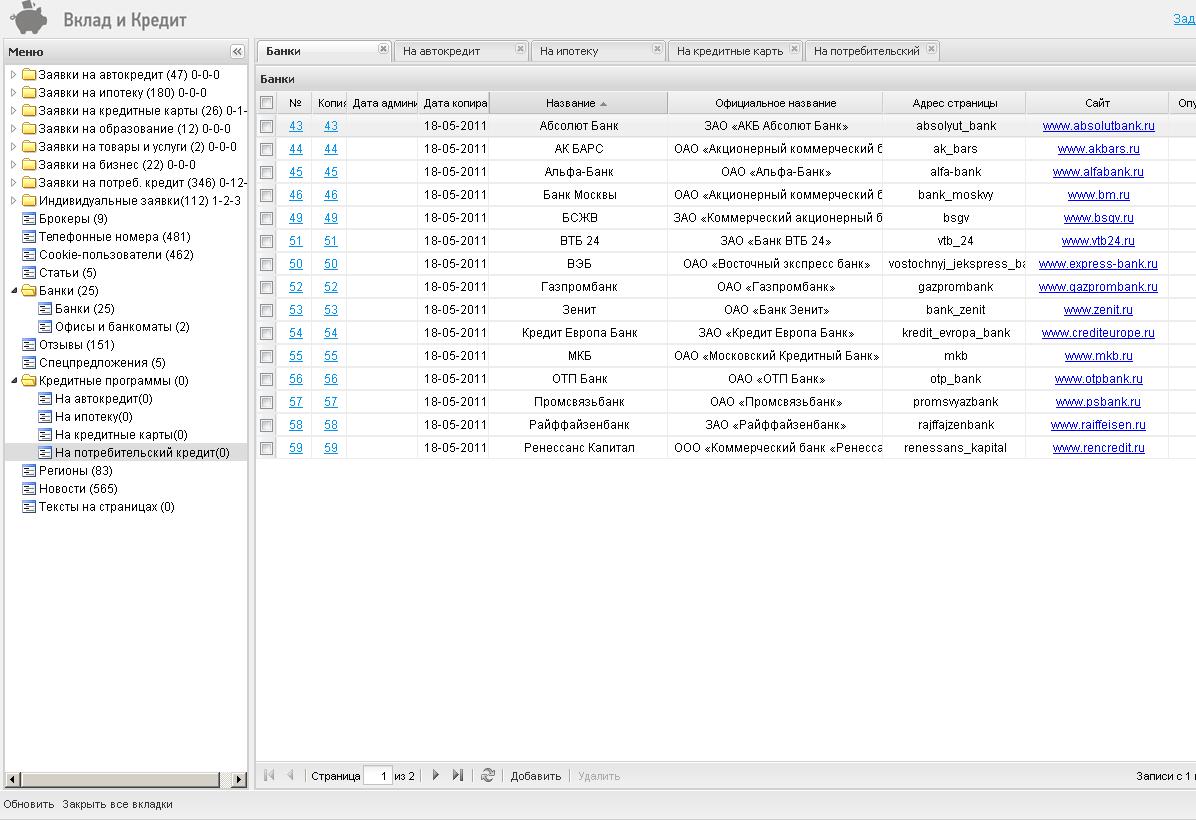Expand Заявки на ипотеку tree node
This screenshot has width=1196, height=820.
tap(13, 93)
